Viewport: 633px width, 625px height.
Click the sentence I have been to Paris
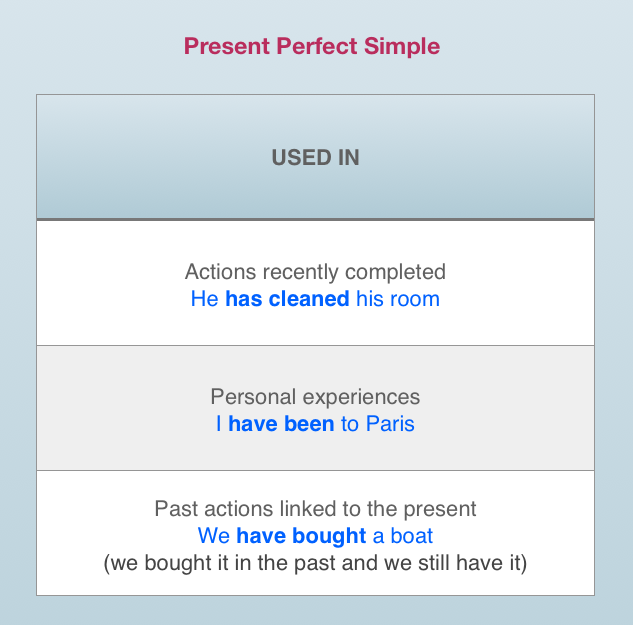(315, 424)
